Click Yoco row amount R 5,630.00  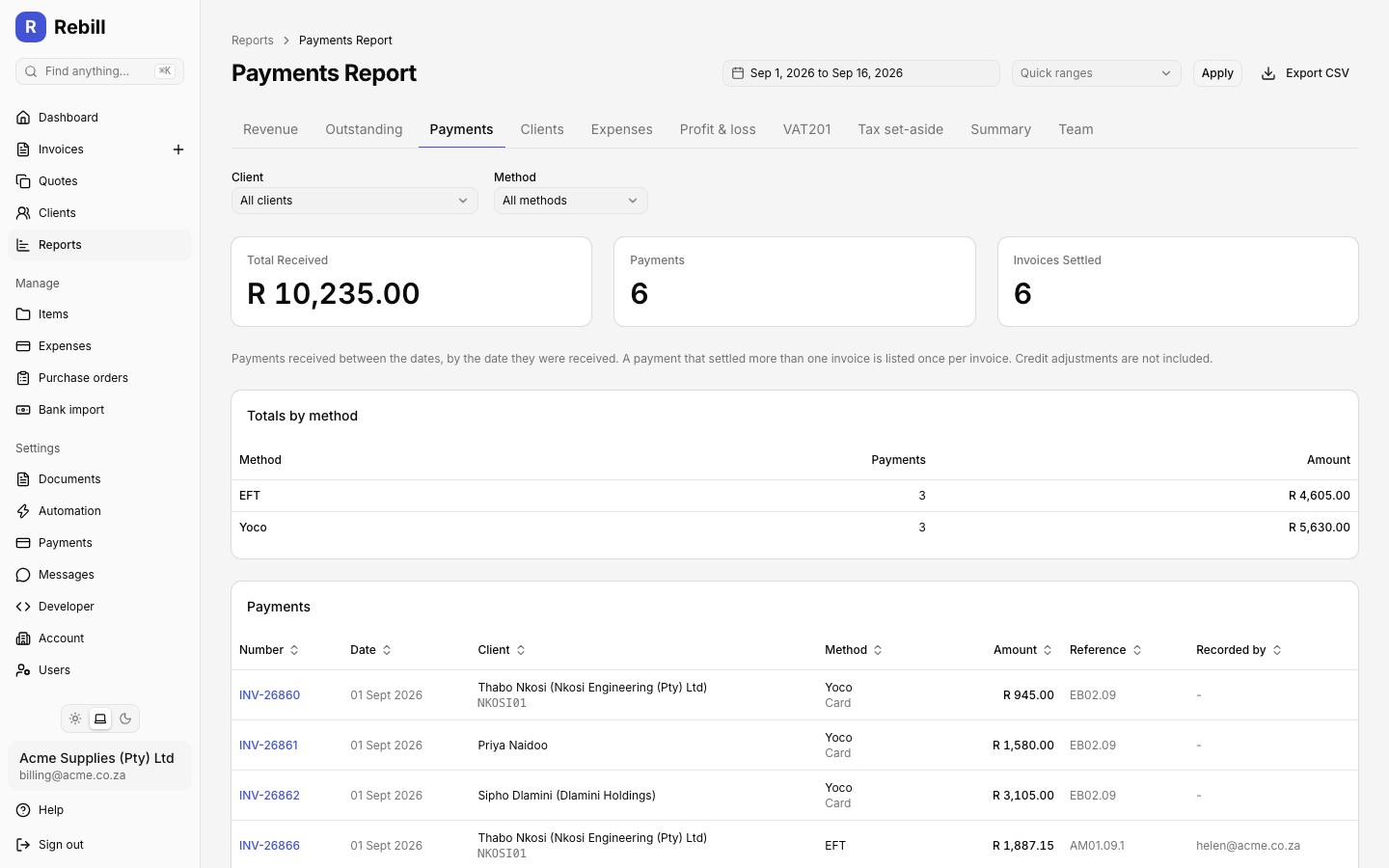point(1319,528)
